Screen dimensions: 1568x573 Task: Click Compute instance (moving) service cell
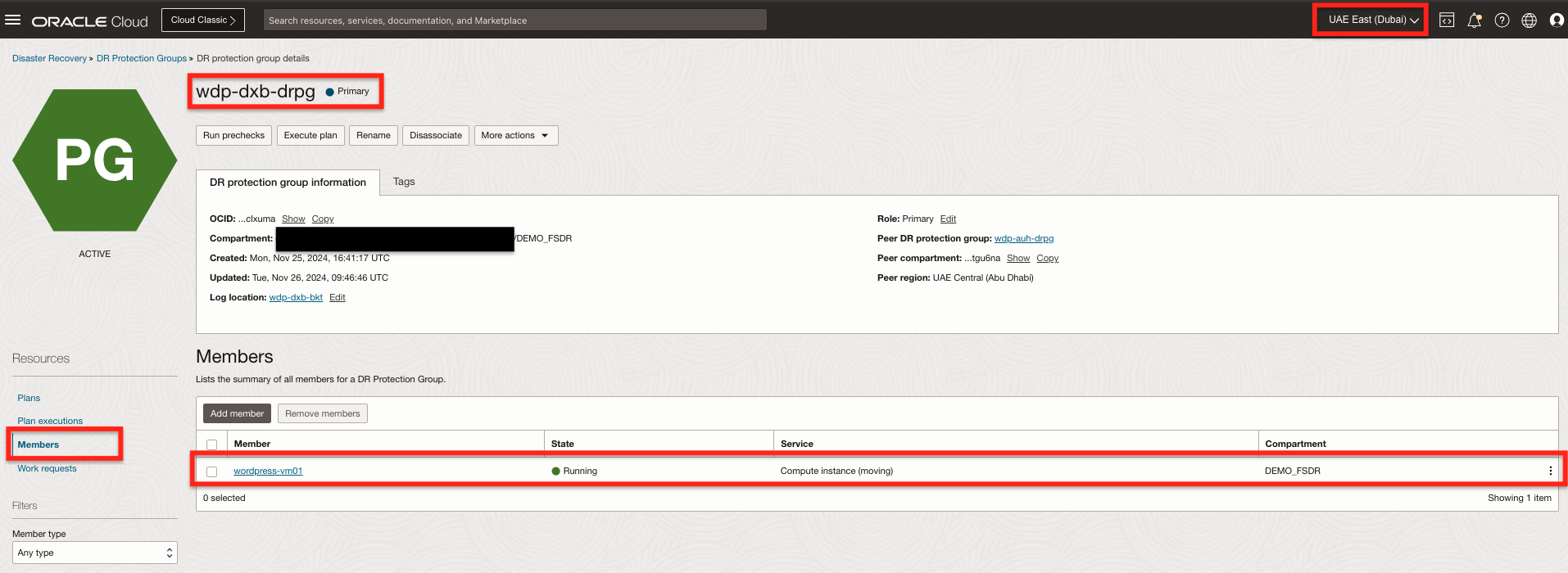click(x=836, y=471)
